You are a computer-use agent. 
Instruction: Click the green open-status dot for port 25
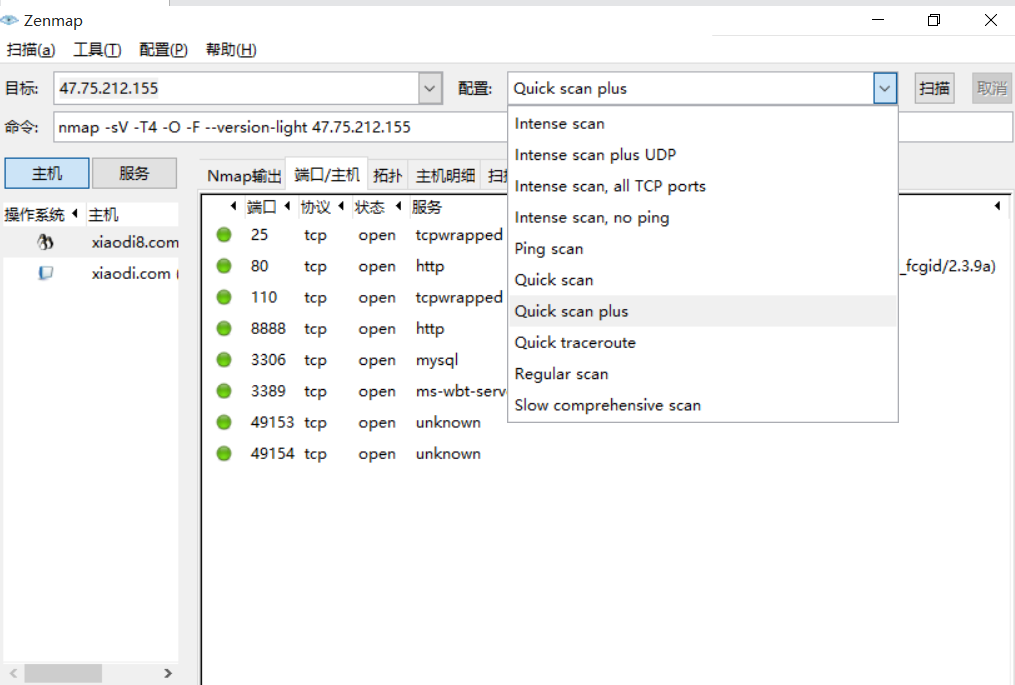click(224, 235)
